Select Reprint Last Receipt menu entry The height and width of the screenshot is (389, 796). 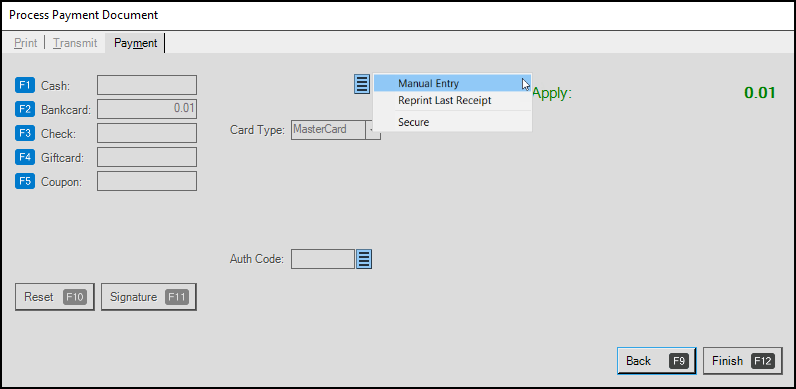452,101
